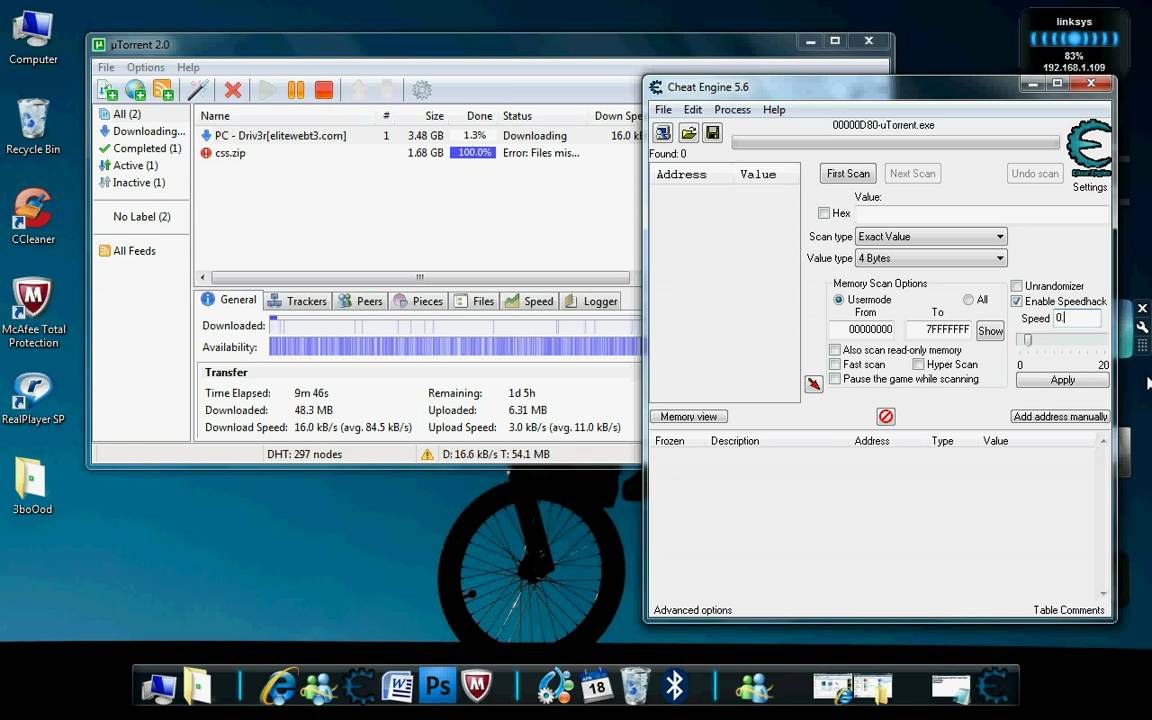Open McAfee Total Protection desktop icon
Image resolution: width=1152 pixels, height=720 pixels.
tap(33, 313)
